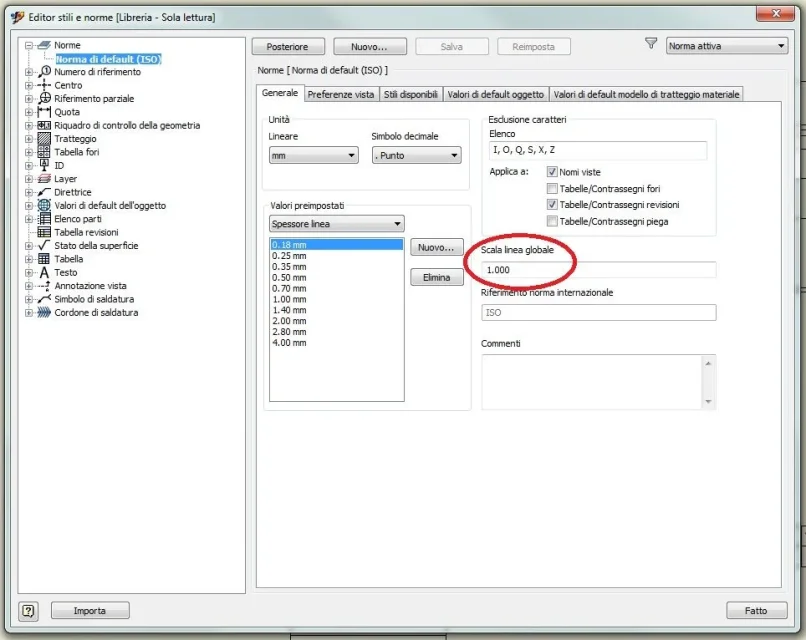Click the Quota dimension icon

[44, 112]
